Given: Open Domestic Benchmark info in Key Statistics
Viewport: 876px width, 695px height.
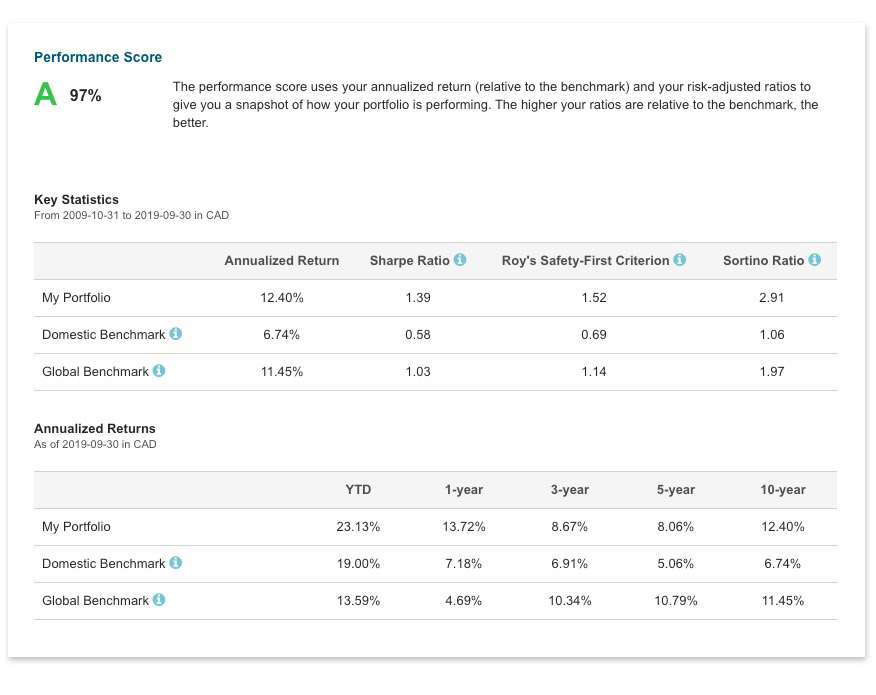Looking at the screenshot, I should 175,334.
